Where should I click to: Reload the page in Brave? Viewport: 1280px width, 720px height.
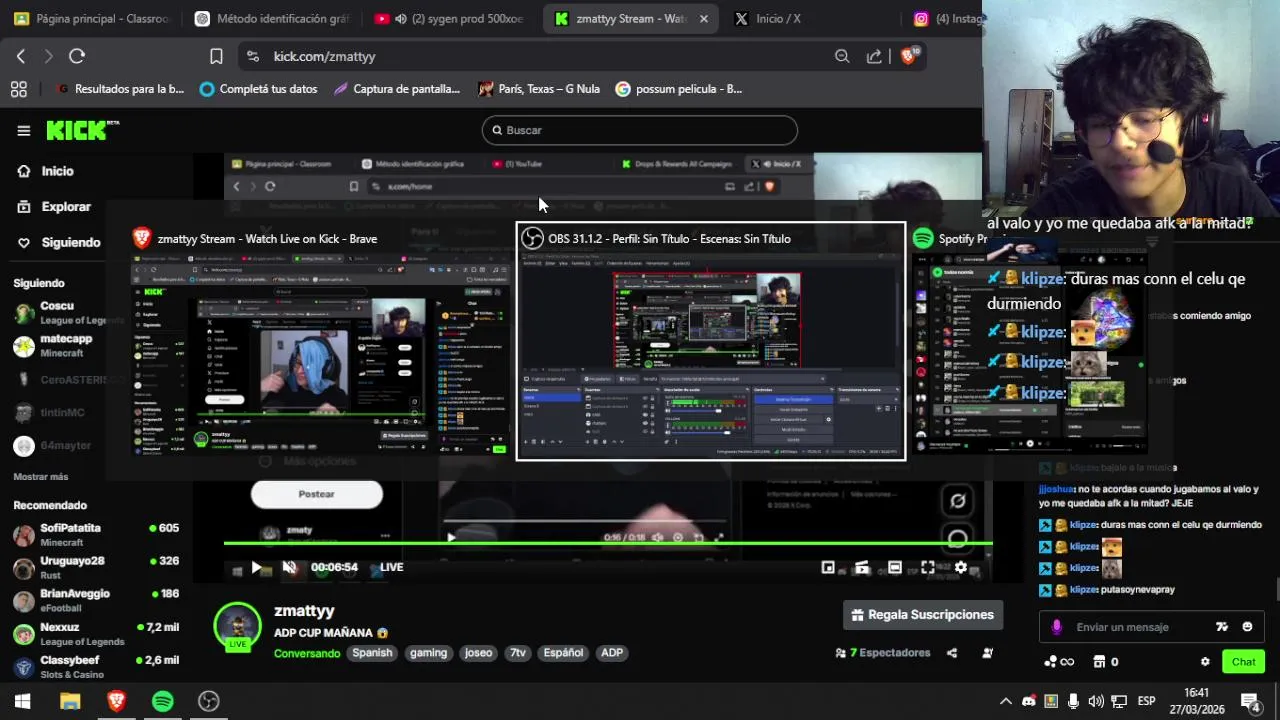[77, 56]
